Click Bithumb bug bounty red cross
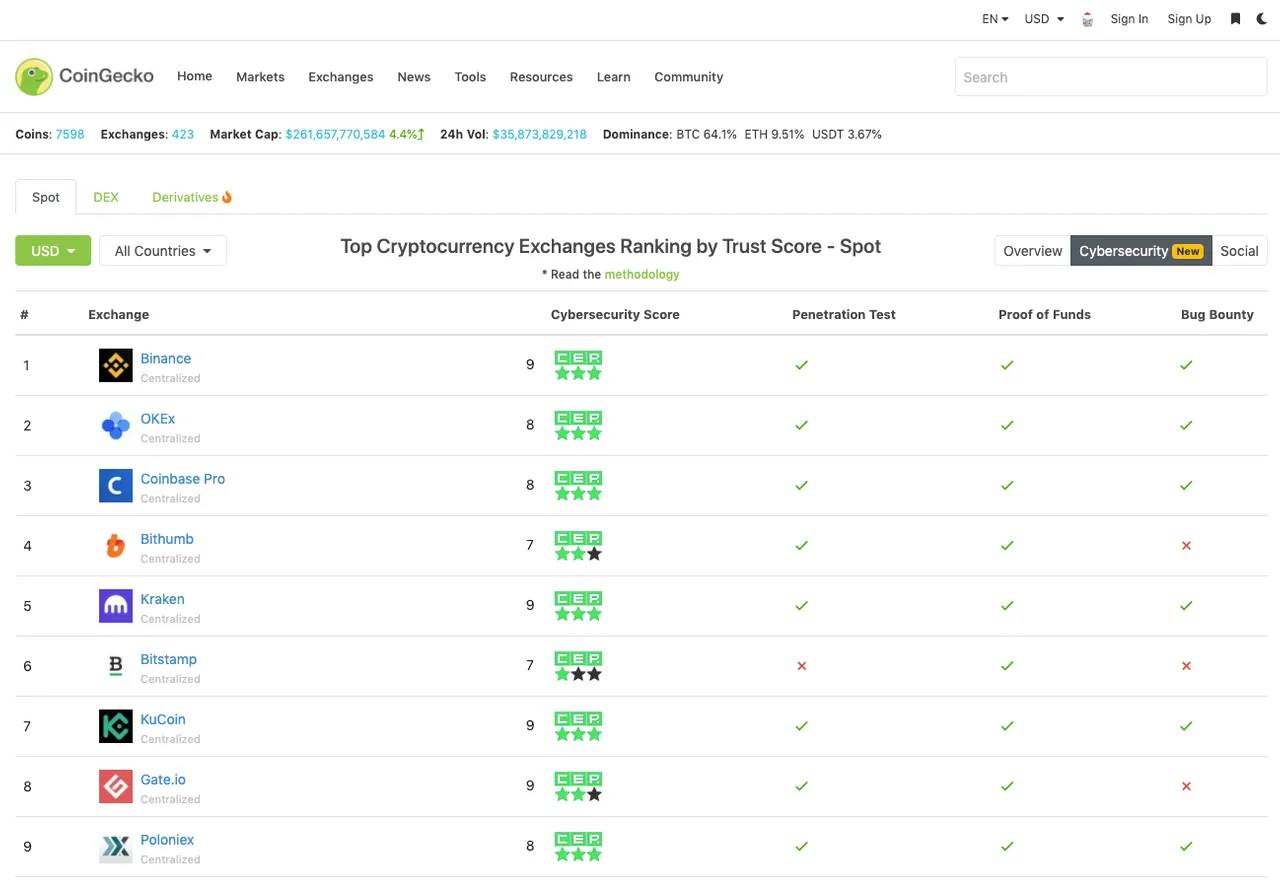This screenshot has width=1280, height=882. pos(1186,545)
